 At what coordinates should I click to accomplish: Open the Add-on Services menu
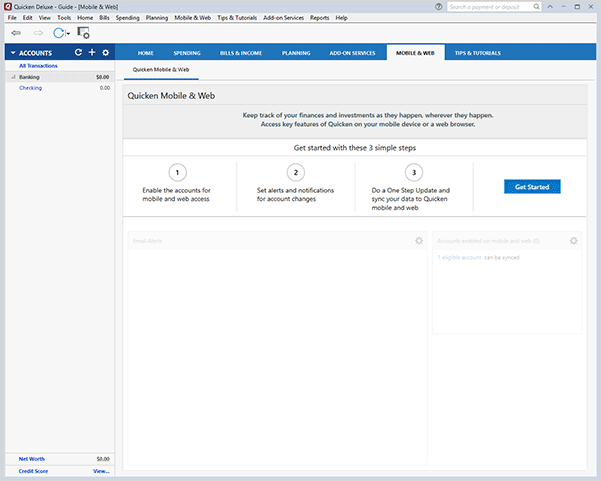(283, 18)
